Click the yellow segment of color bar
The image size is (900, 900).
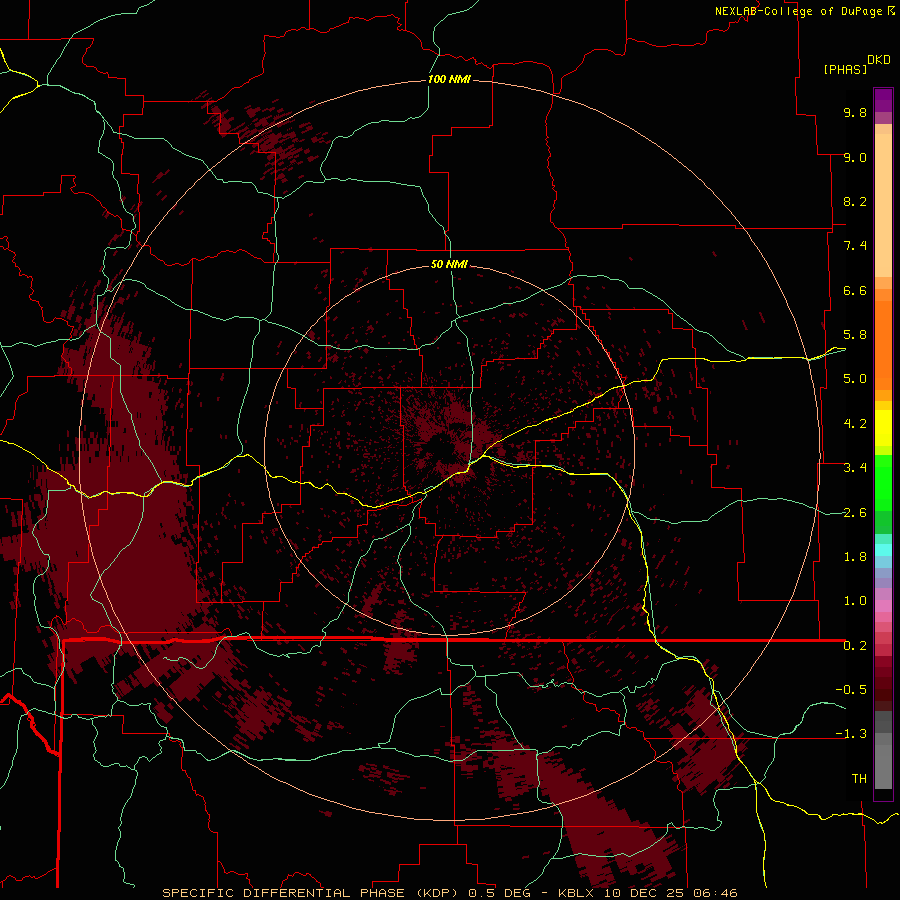click(883, 428)
